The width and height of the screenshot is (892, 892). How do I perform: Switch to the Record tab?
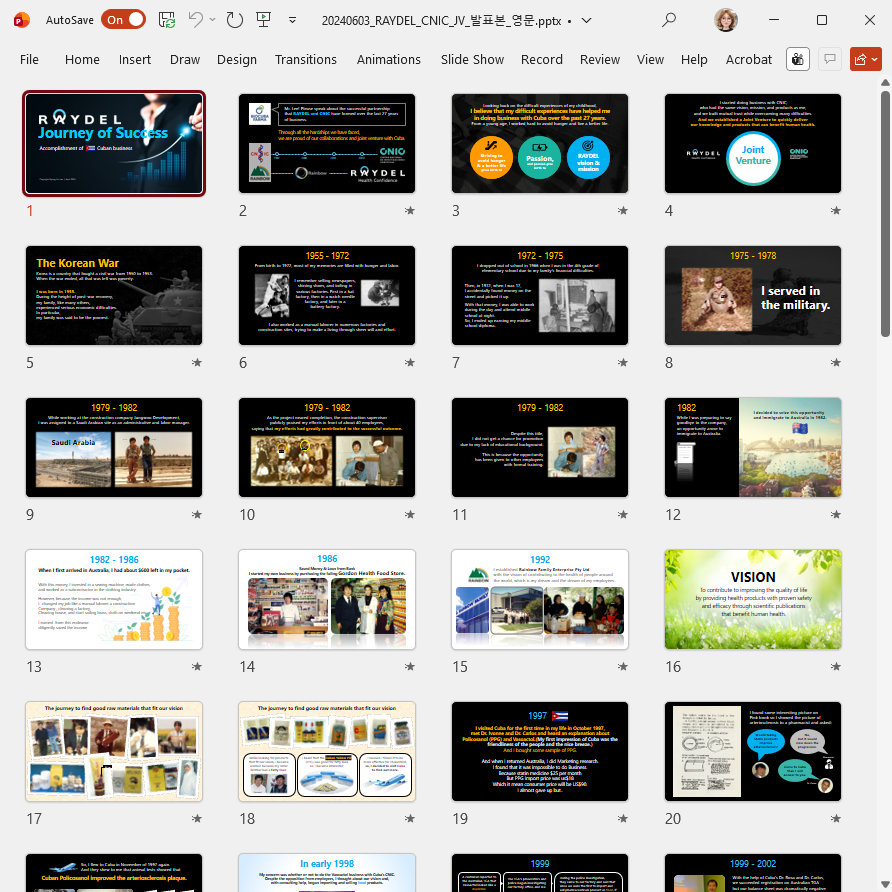click(542, 59)
